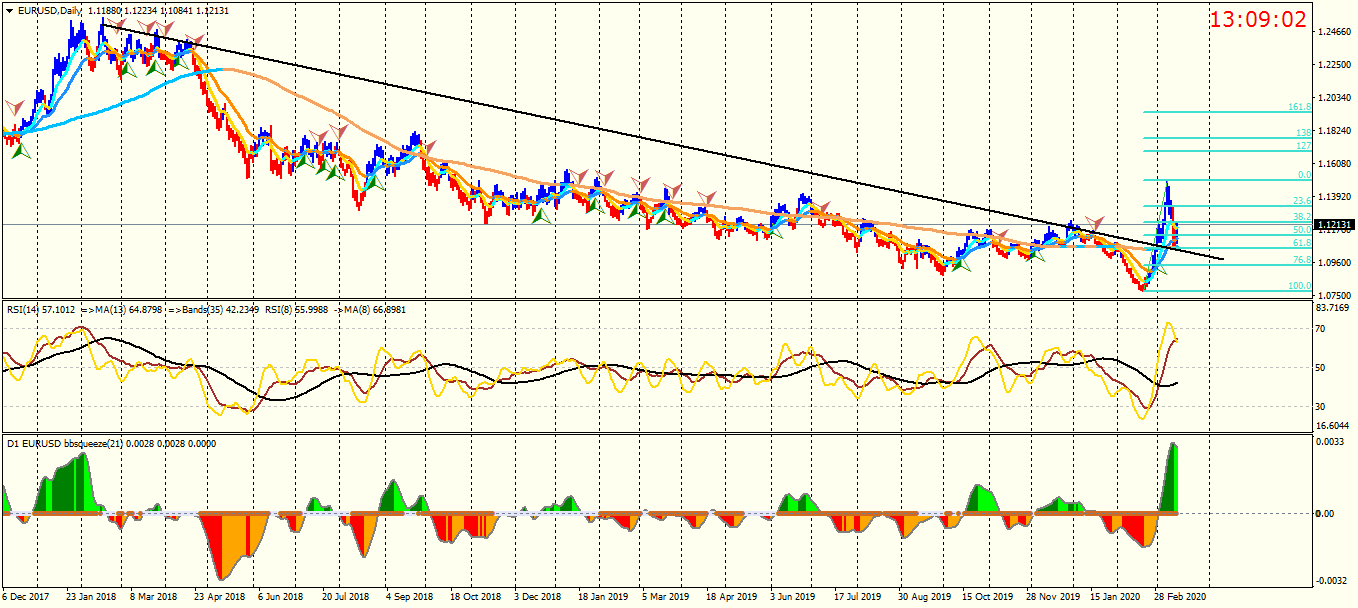Viewport: 1358px width, 608px height.
Task: Click the 61.8 Fibonacci level label
Action: point(1302,243)
